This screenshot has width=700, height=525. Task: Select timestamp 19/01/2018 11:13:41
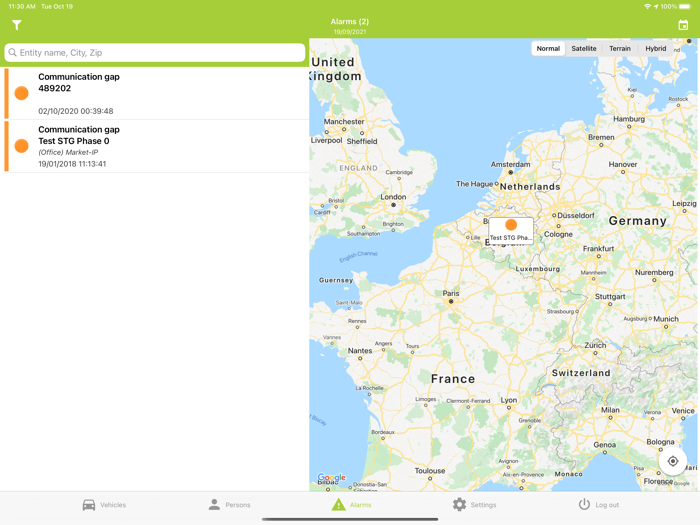(72, 164)
